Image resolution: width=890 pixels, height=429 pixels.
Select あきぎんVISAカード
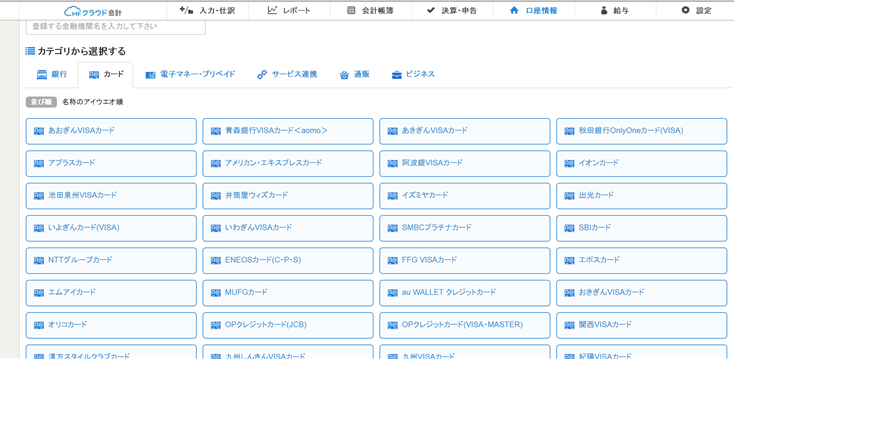click(x=465, y=131)
